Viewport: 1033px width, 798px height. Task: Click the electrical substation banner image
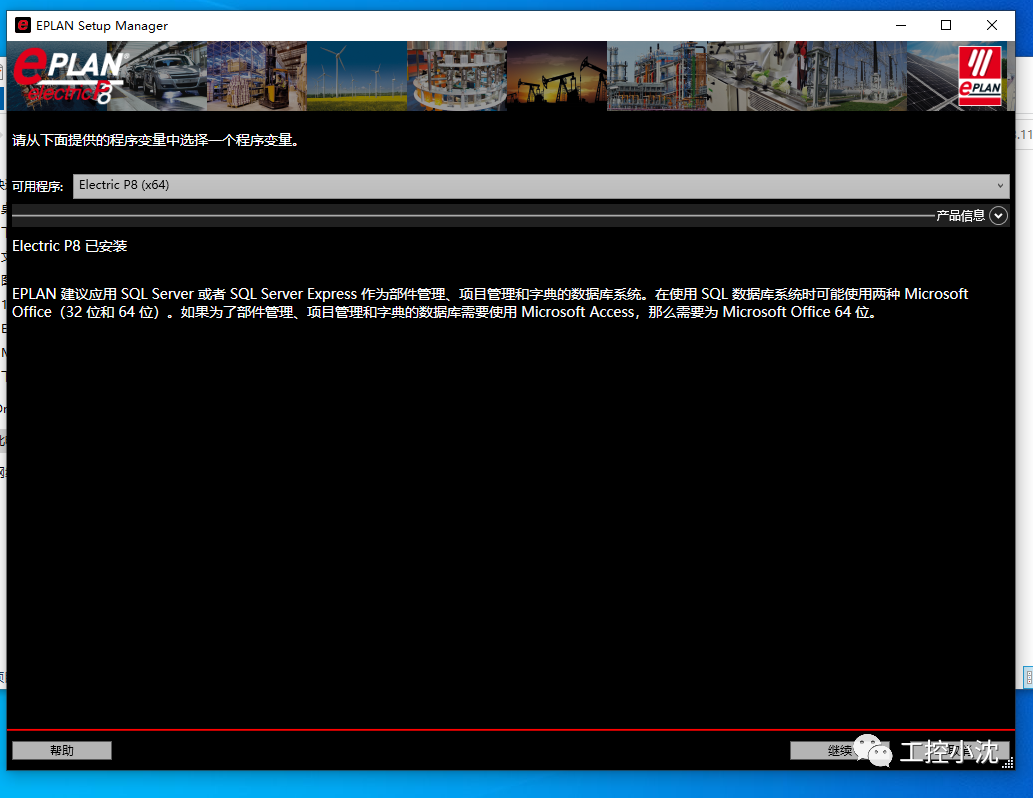[x=856, y=75]
